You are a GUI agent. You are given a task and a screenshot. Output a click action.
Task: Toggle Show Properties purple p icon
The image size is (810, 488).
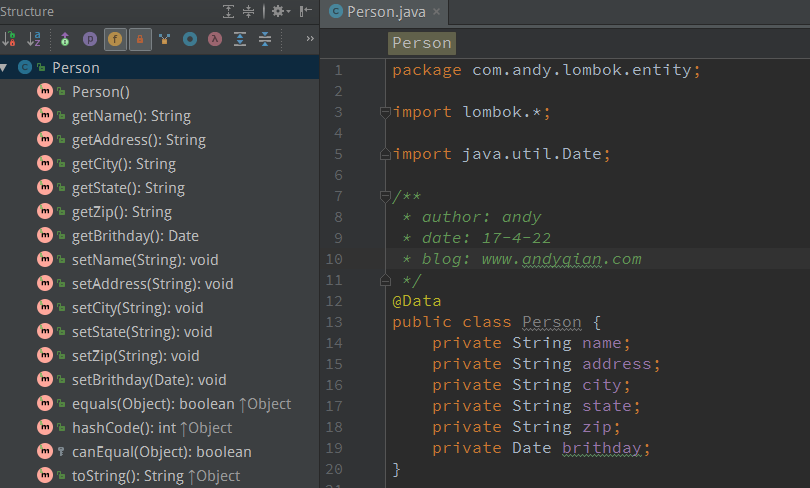click(x=90, y=39)
